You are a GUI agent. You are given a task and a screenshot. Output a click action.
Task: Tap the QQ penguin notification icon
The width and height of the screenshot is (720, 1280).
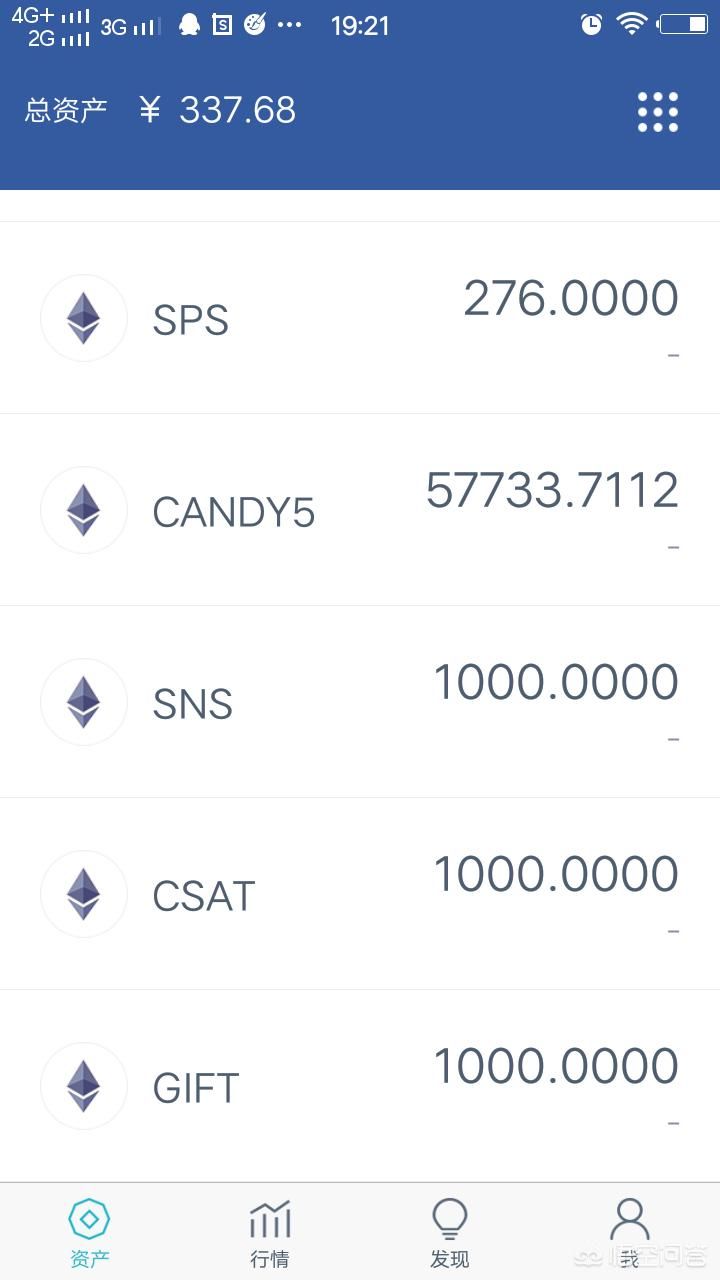point(189,25)
